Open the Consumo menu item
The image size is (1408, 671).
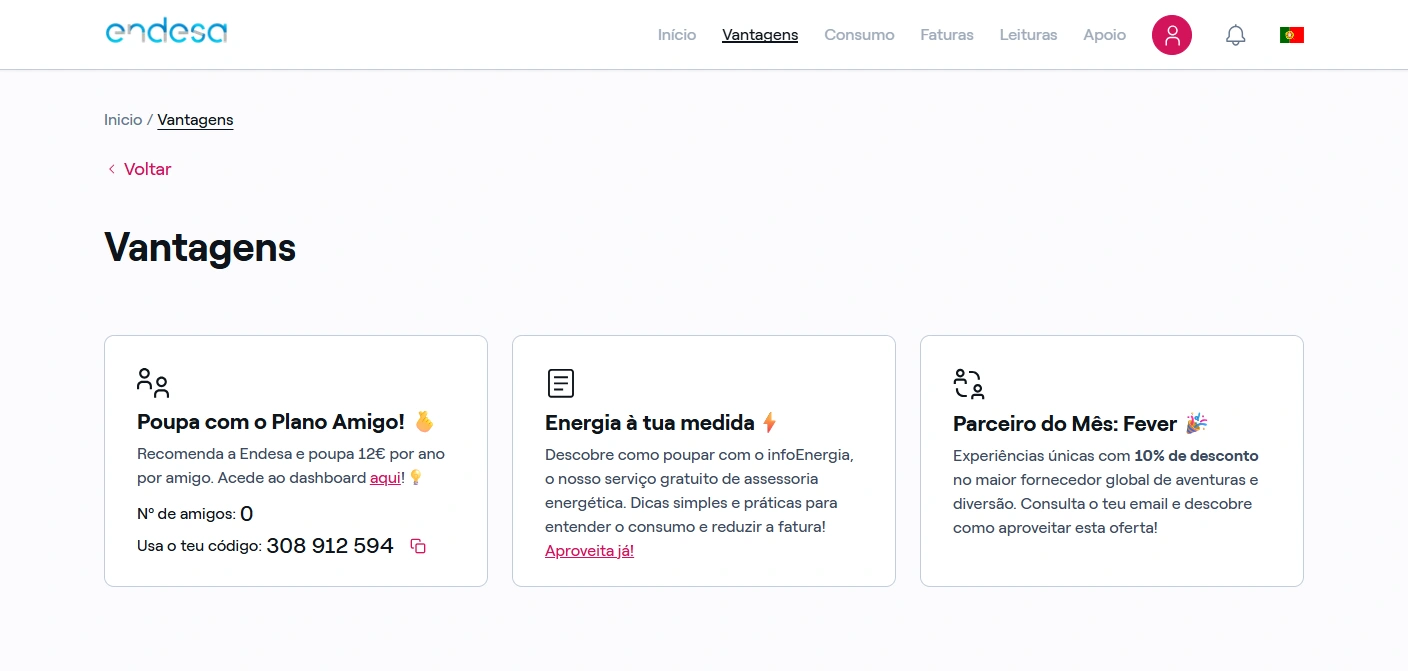pos(859,35)
